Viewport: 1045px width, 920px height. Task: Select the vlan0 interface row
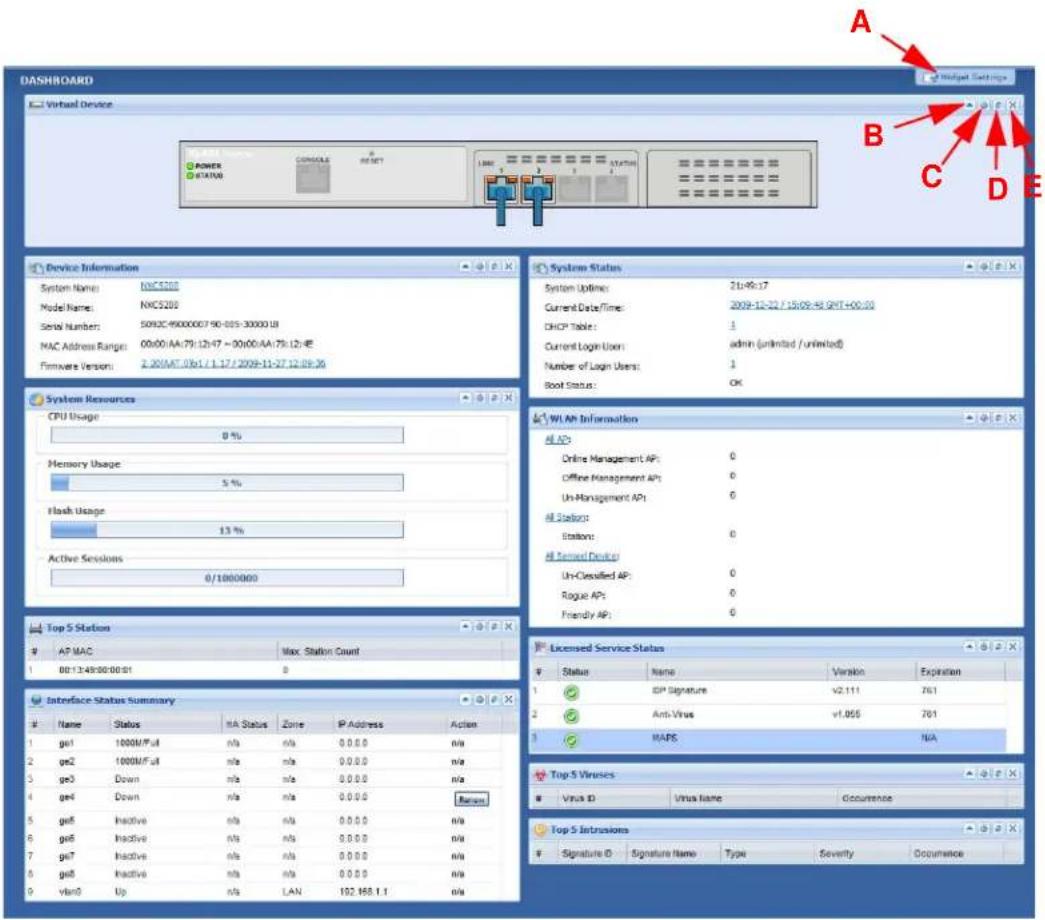click(x=265, y=891)
